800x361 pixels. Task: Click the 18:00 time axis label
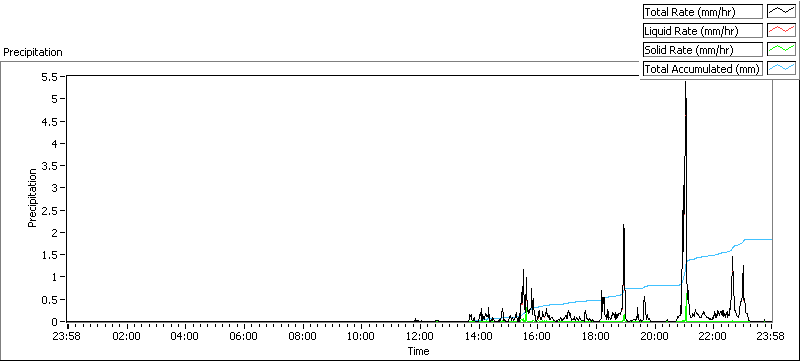click(595, 336)
